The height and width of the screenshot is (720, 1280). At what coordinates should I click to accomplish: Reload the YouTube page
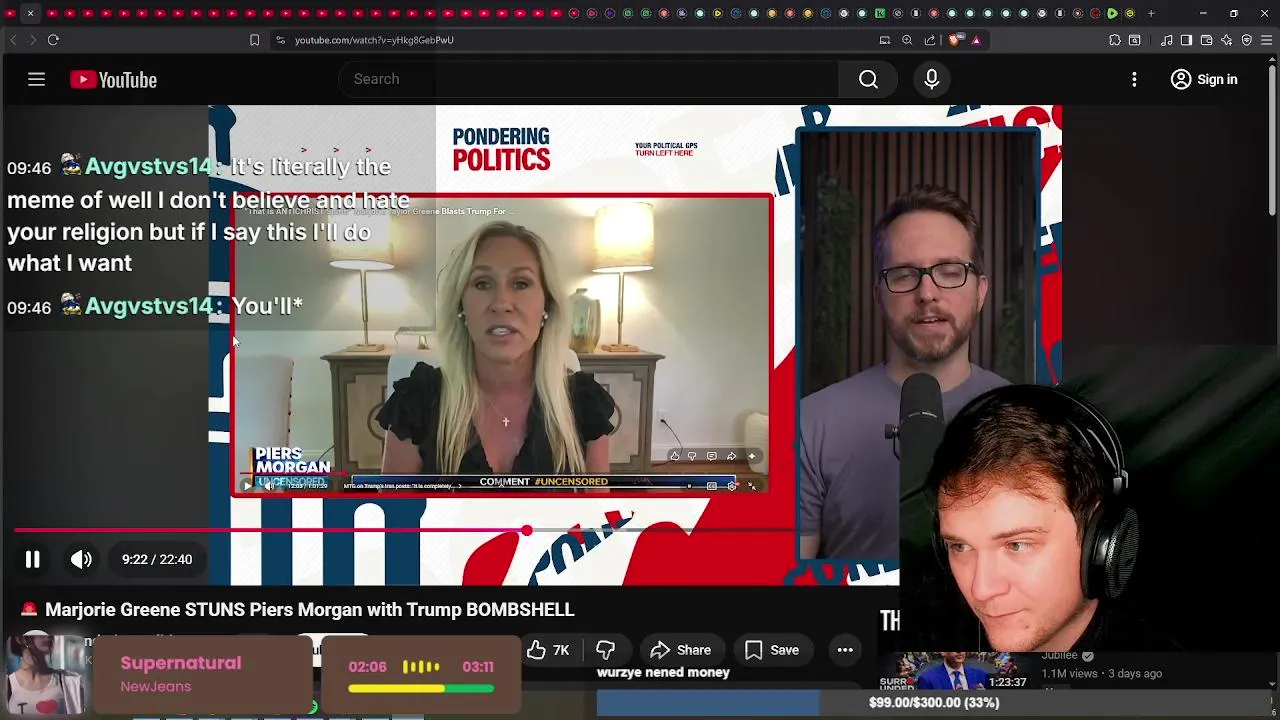point(53,40)
